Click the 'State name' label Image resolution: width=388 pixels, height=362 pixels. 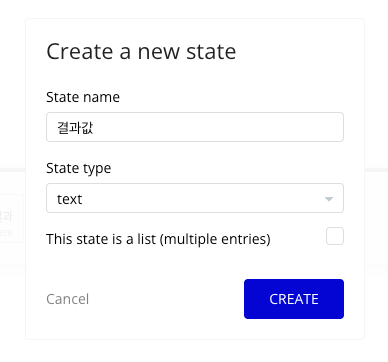(x=83, y=97)
